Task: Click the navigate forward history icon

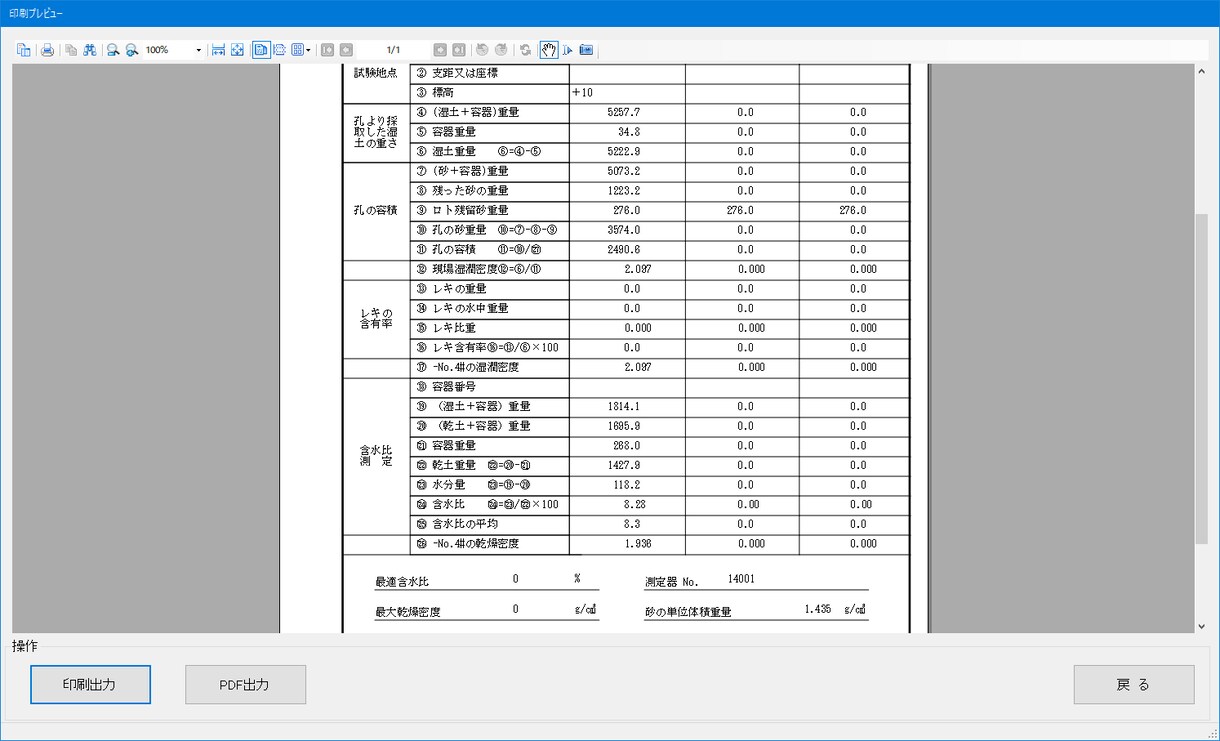Action: 501,50
